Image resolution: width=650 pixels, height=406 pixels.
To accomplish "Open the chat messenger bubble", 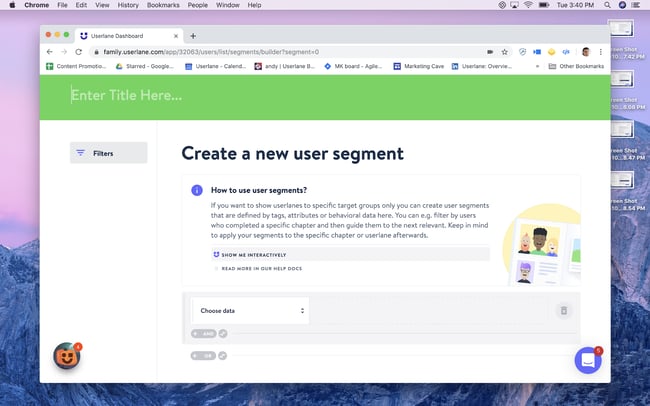I will [587, 361].
